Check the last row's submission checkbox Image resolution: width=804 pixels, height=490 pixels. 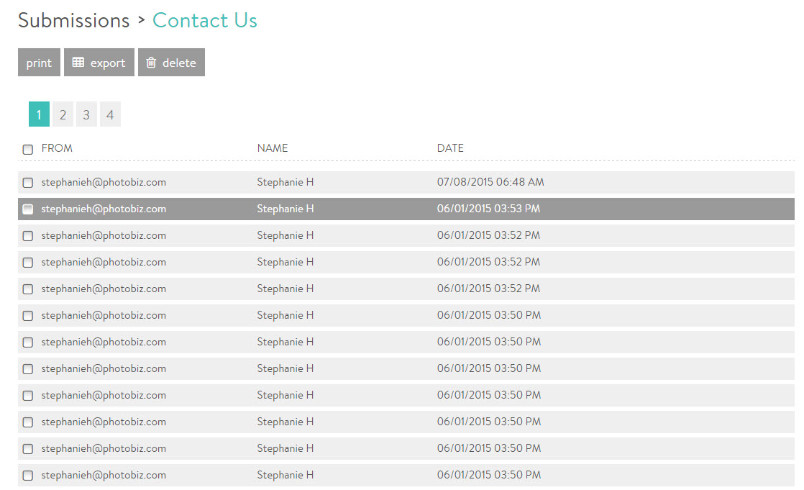click(x=28, y=476)
